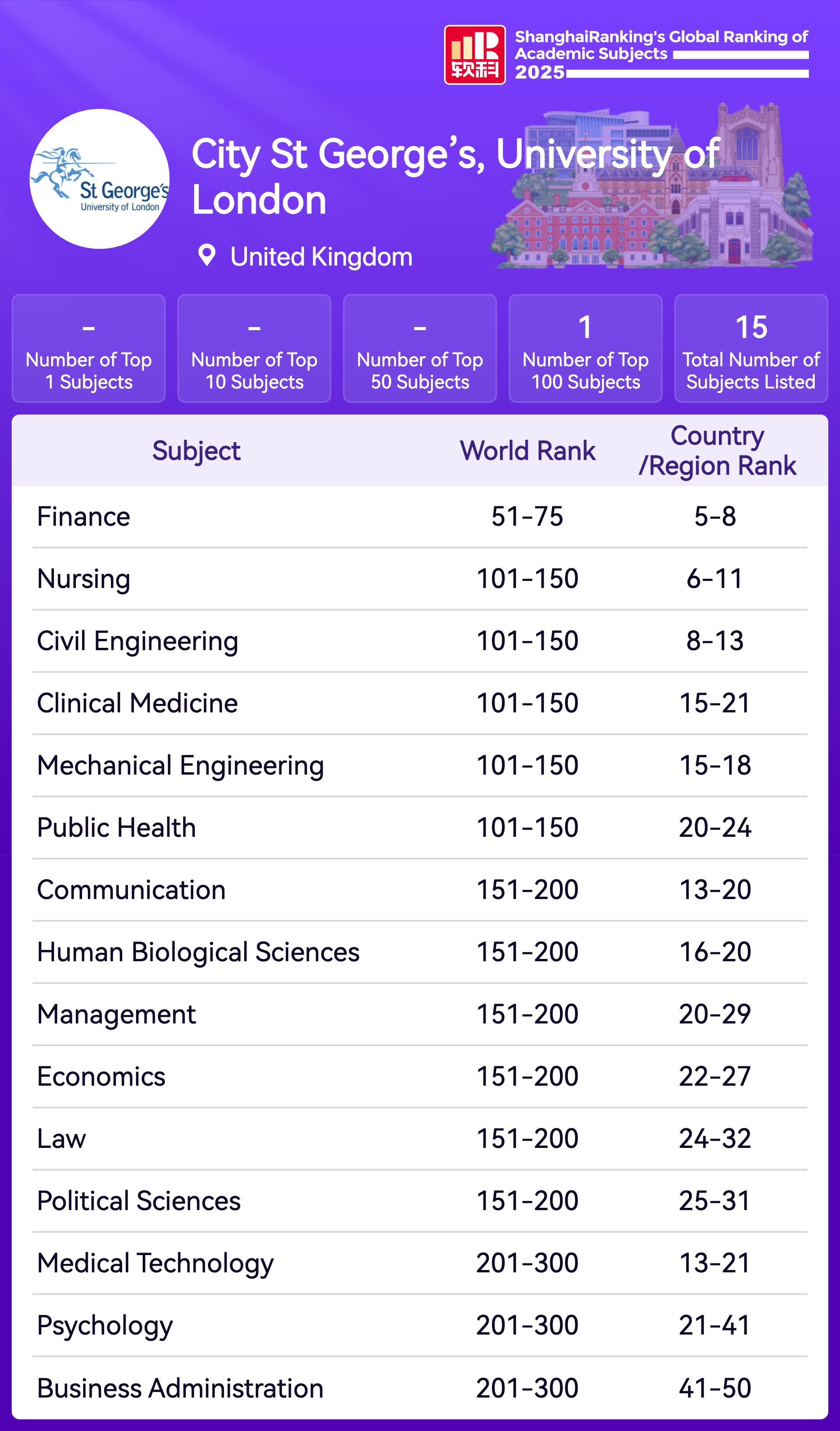This screenshot has width=840, height=1431.
Task: Click the Human Biological Sciences subject
Action: point(198,952)
